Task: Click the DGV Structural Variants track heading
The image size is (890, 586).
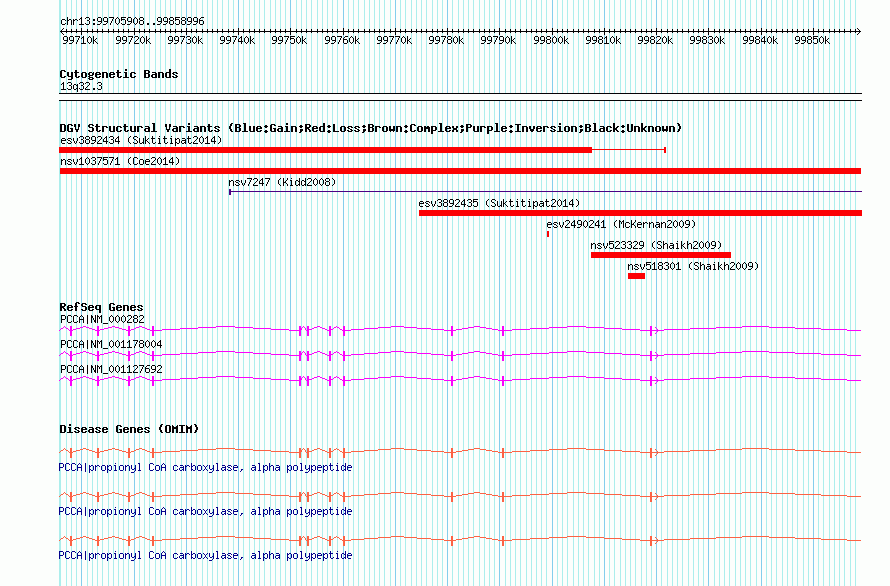Action: click(371, 128)
